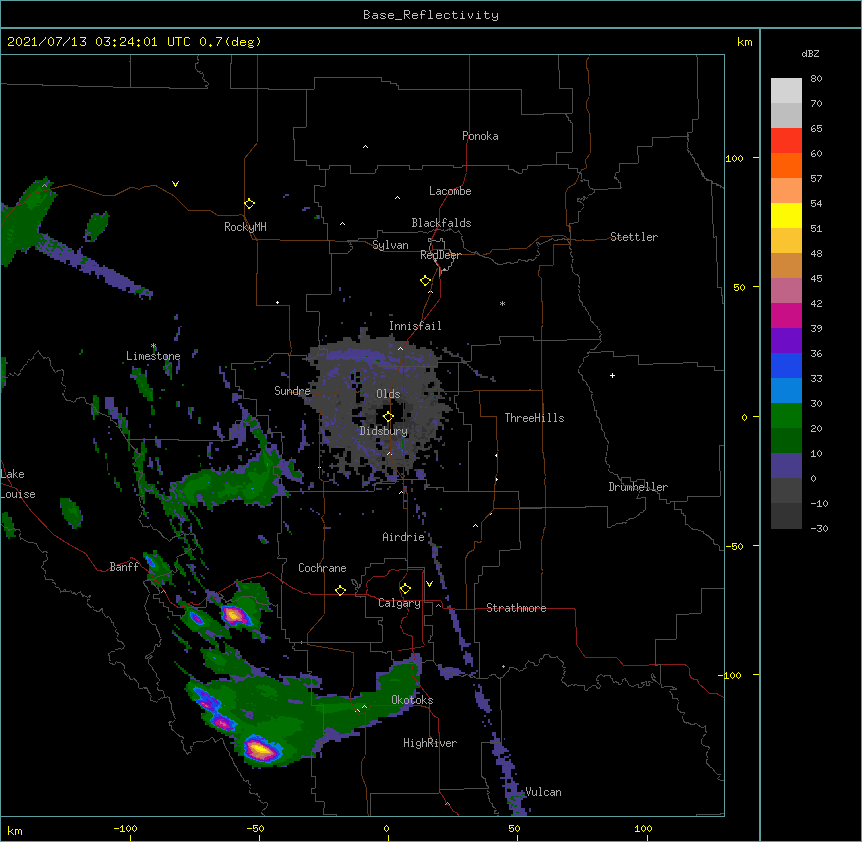Screen dimensions: 862x842
Task: Click the white asterisk marker east of RedDeer
Action: [x=502, y=303]
